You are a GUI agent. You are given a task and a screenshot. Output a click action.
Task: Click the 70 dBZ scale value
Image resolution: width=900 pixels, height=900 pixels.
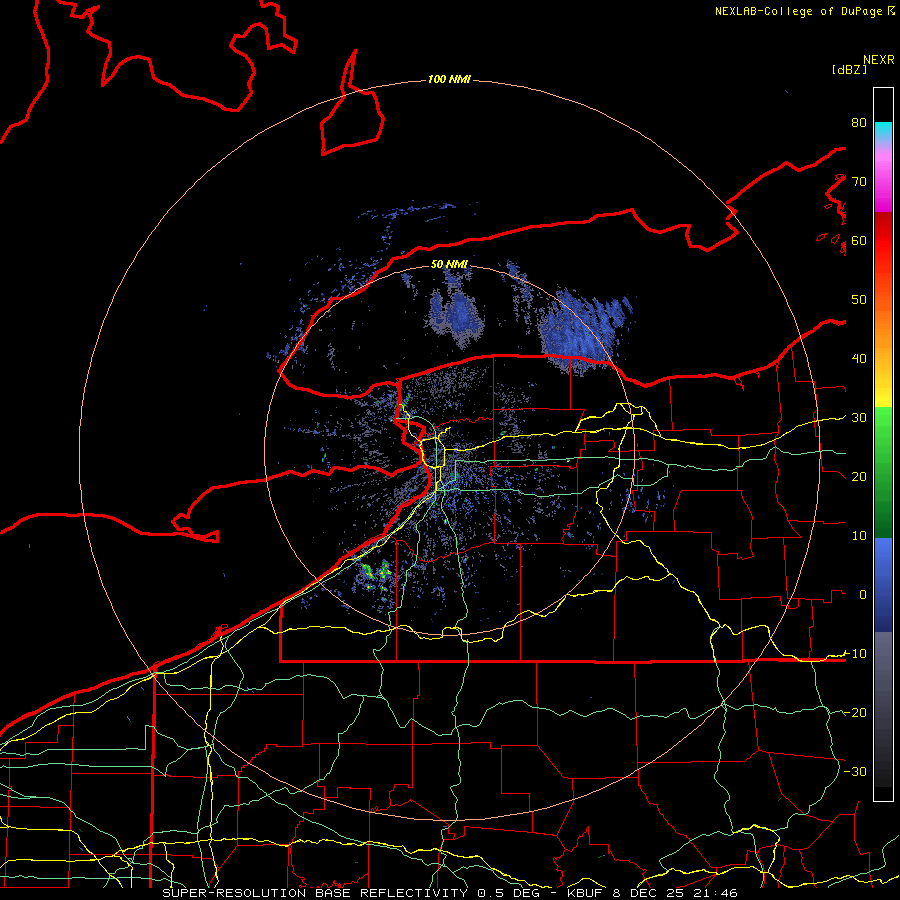(x=859, y=182)
